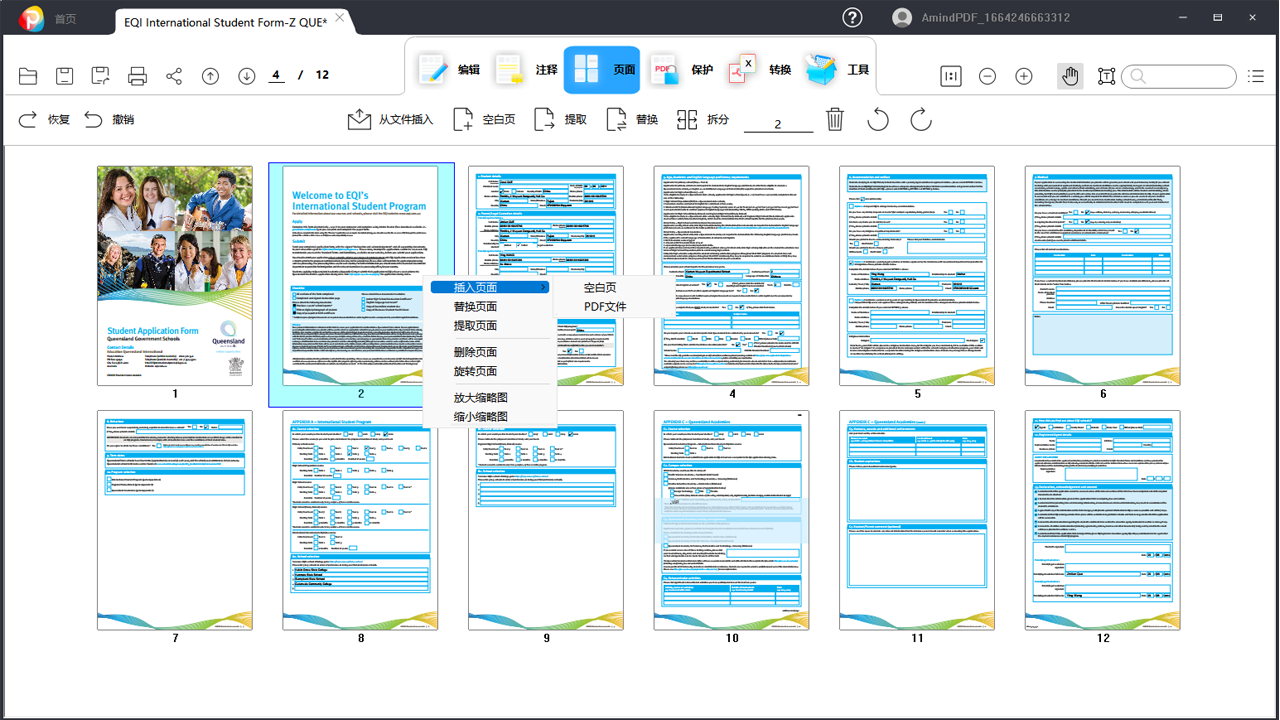Viewport: 1280px width, 720px height.
Task: Click the 拆分 button
Action: pos(703,120)
